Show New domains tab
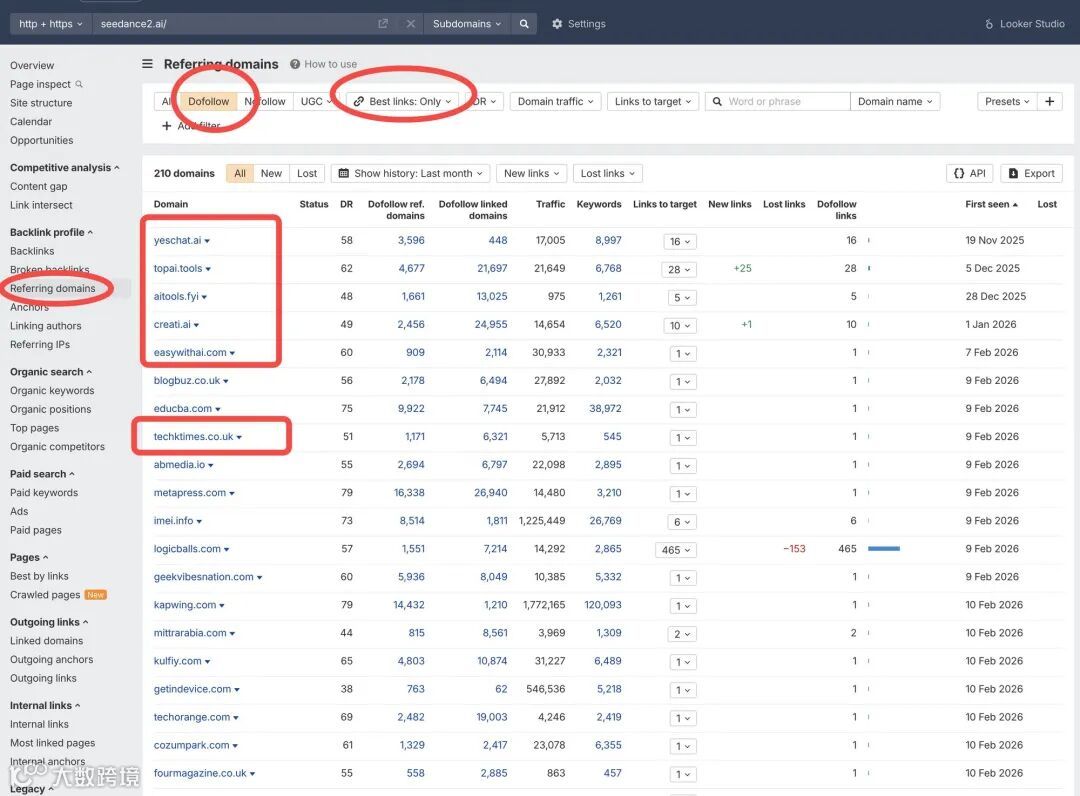 (271, 174)
